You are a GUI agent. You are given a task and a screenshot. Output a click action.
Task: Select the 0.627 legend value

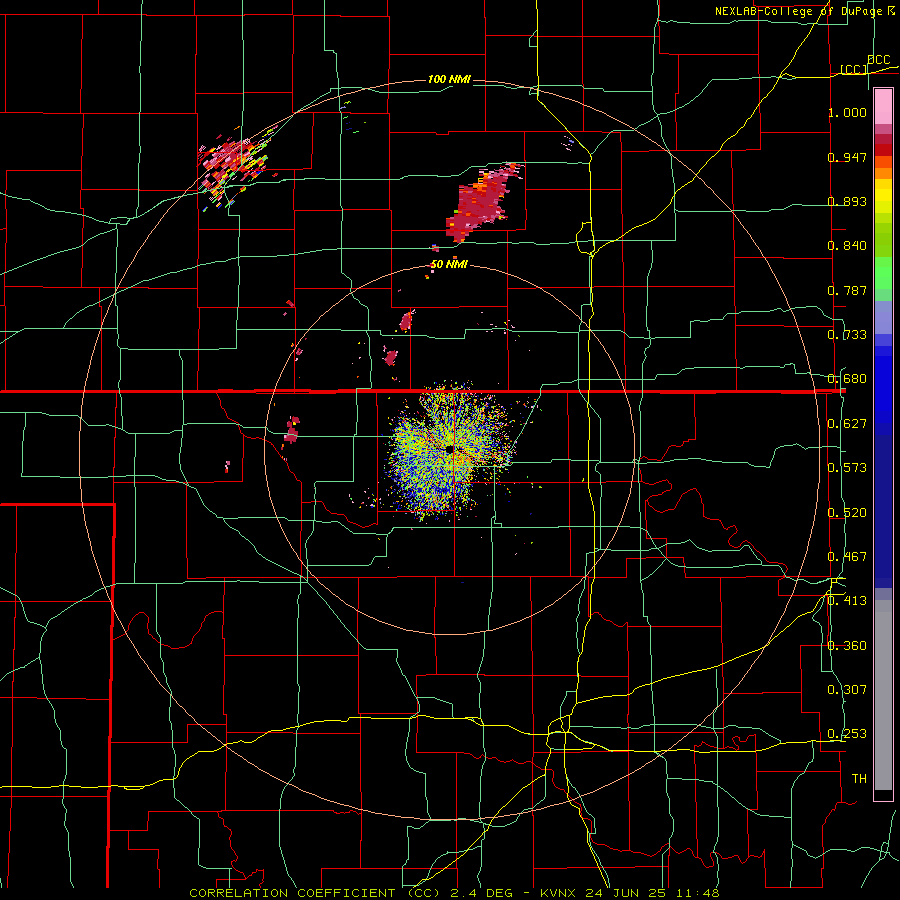[847, 424]
